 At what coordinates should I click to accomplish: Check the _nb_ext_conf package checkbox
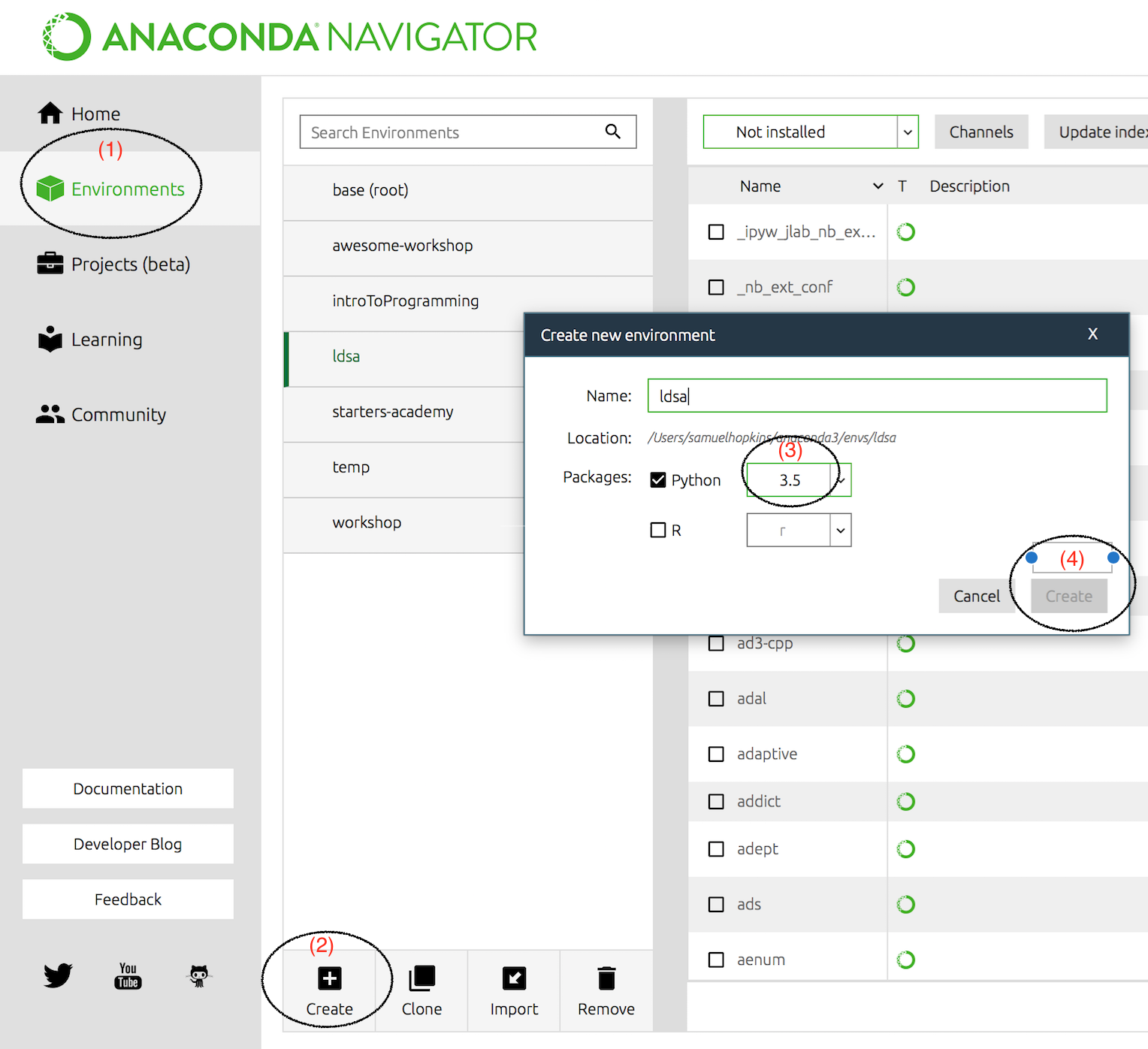[717, 287]
